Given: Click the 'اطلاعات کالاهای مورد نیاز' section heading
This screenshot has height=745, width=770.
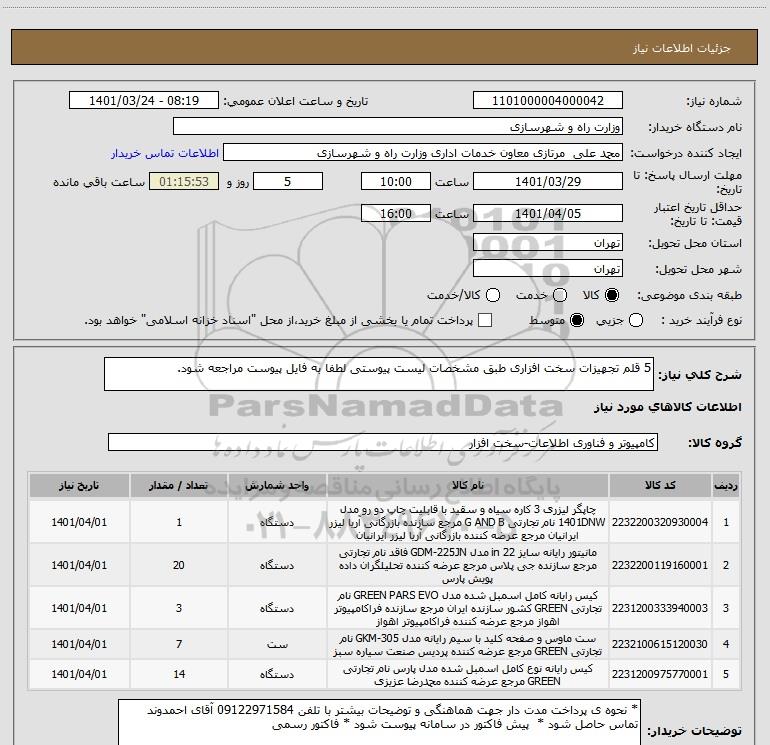Looking at the screenshot, I should pyautogui.click(x=667, y=407).
